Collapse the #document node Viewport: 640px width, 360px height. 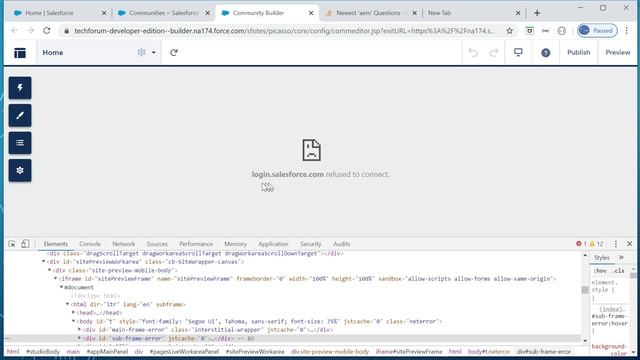[x=61, y=287]
